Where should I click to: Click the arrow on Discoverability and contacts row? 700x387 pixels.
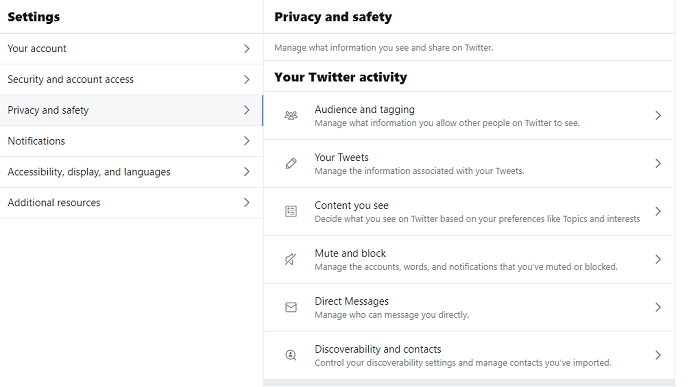pos(658,355)
